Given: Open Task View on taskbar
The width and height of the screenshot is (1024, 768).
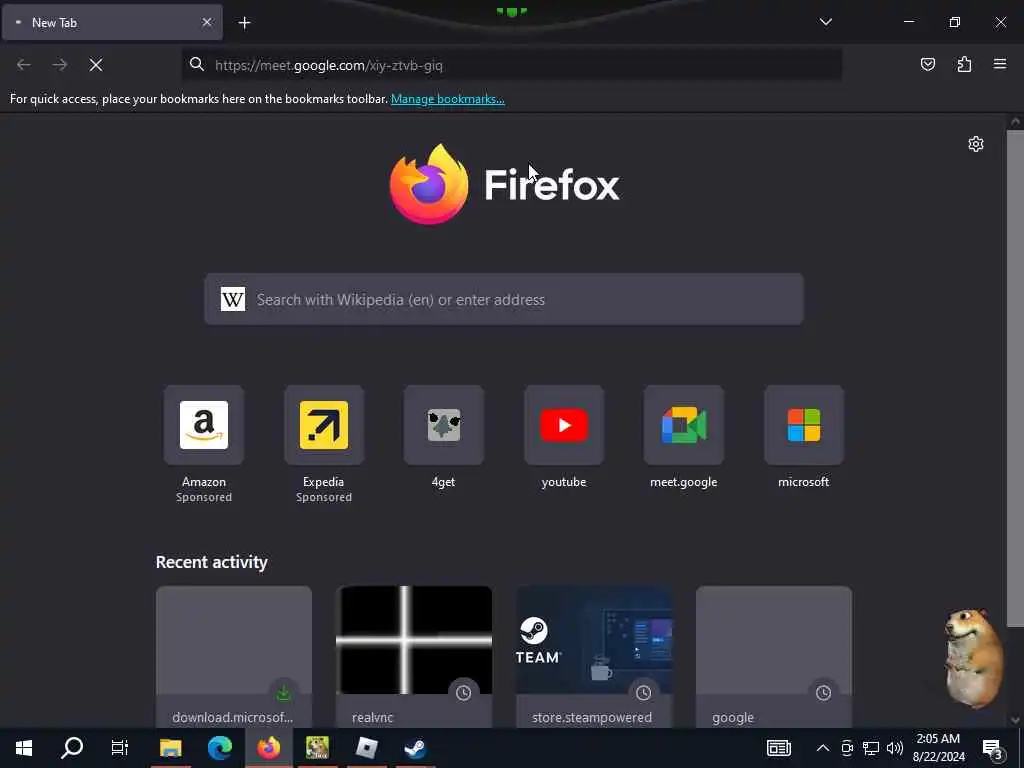Looking at the screenshot, I should pyautogui.click(x=120, y=748).
